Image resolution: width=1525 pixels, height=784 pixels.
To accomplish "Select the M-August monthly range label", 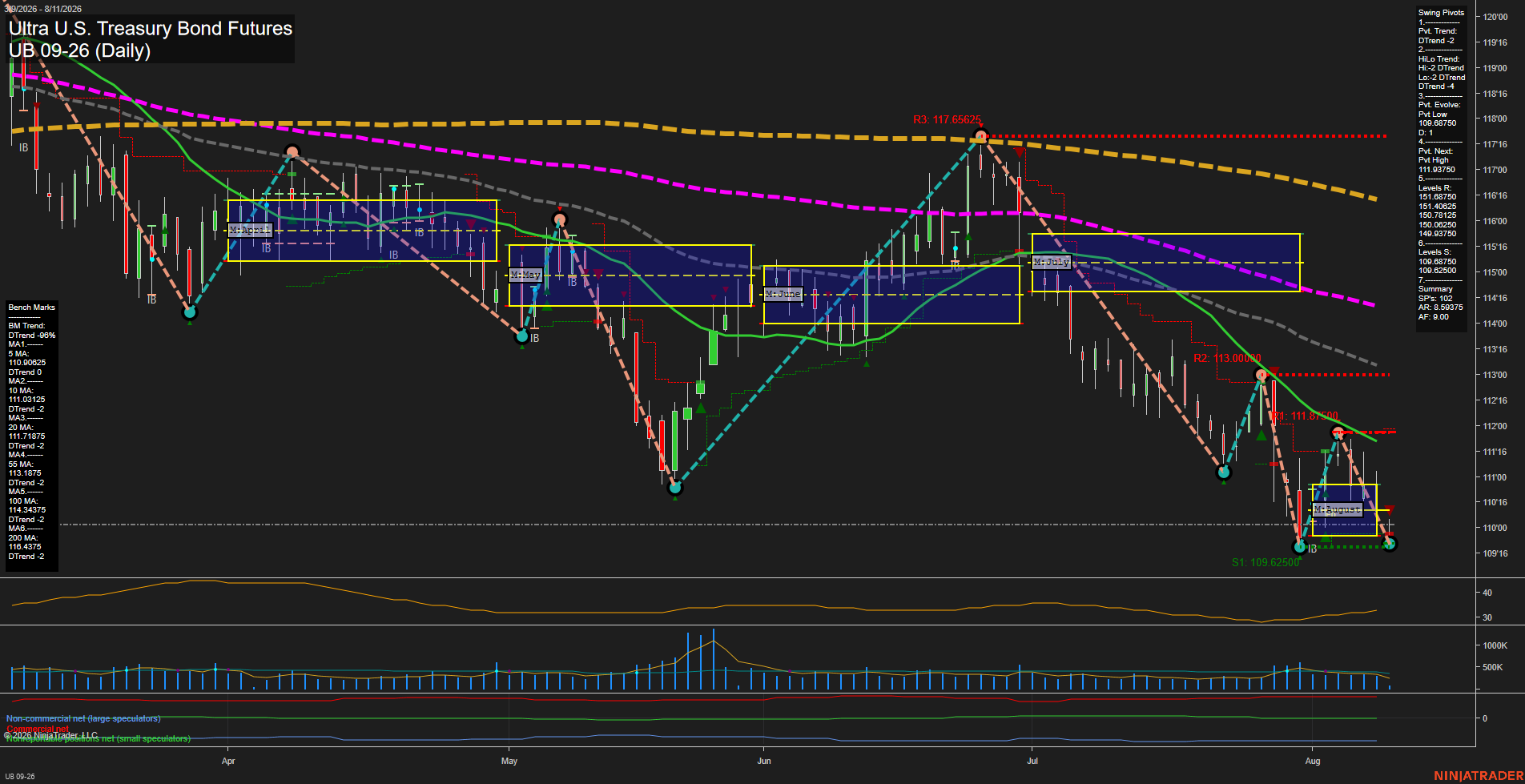I will [1338, 509].
